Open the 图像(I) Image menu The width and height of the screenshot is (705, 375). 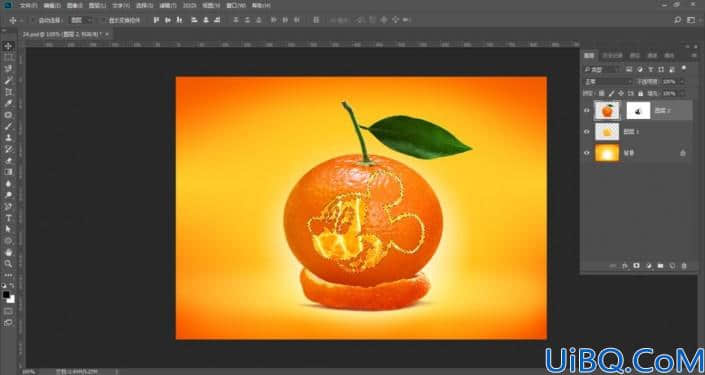click(75, 5)
